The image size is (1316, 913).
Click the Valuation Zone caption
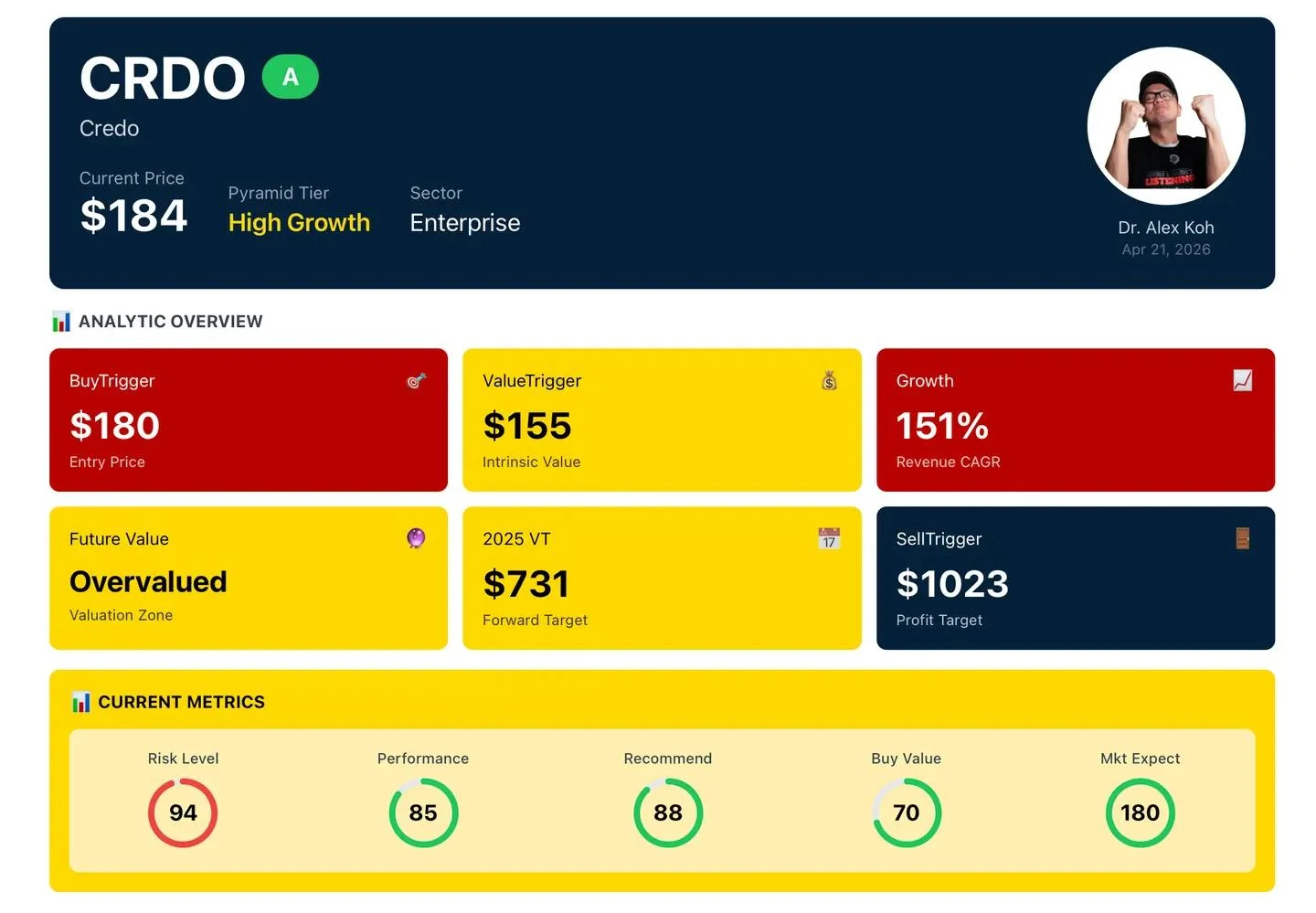(x=122, y=615)
